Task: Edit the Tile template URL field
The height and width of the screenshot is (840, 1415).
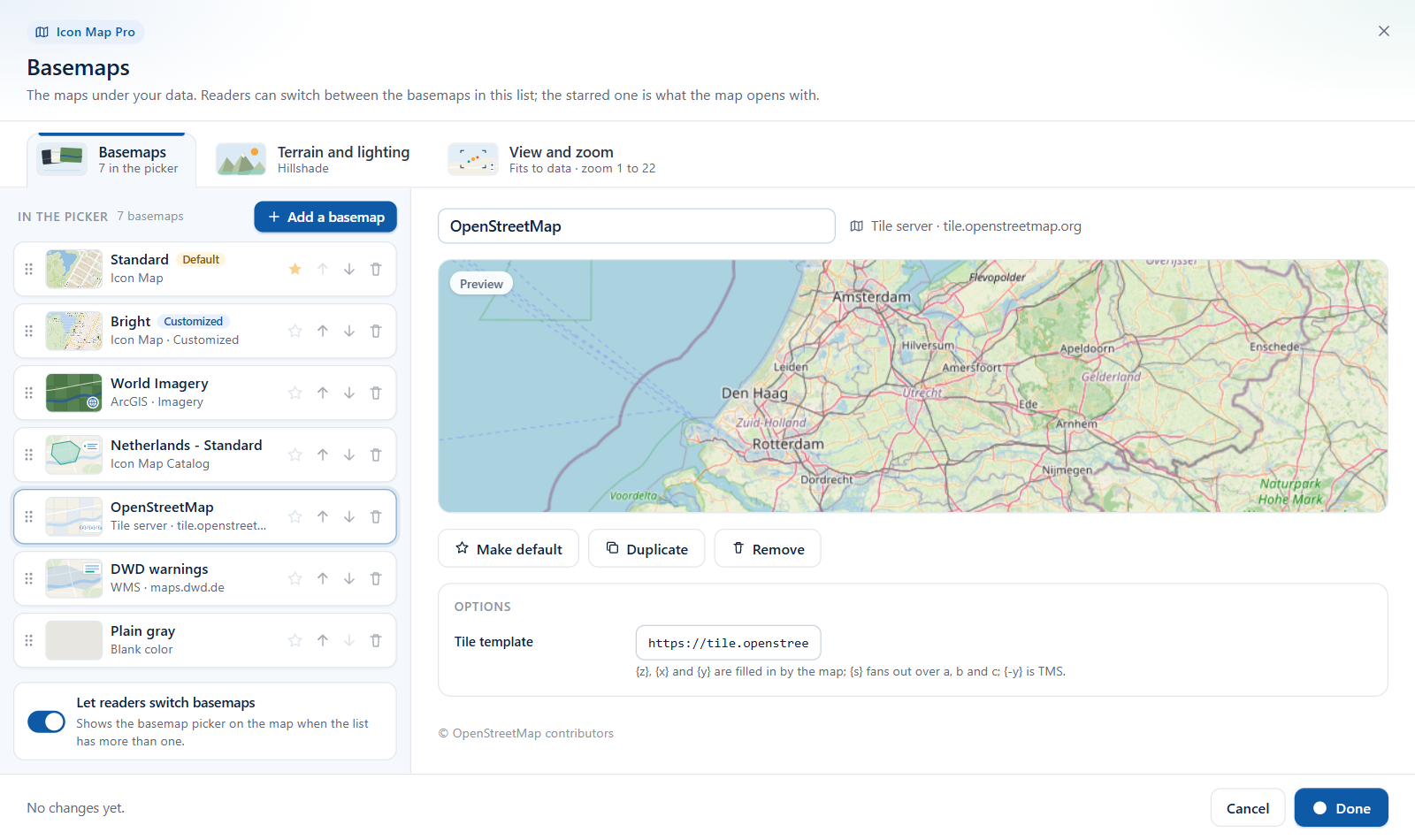Action: point(729,643)
